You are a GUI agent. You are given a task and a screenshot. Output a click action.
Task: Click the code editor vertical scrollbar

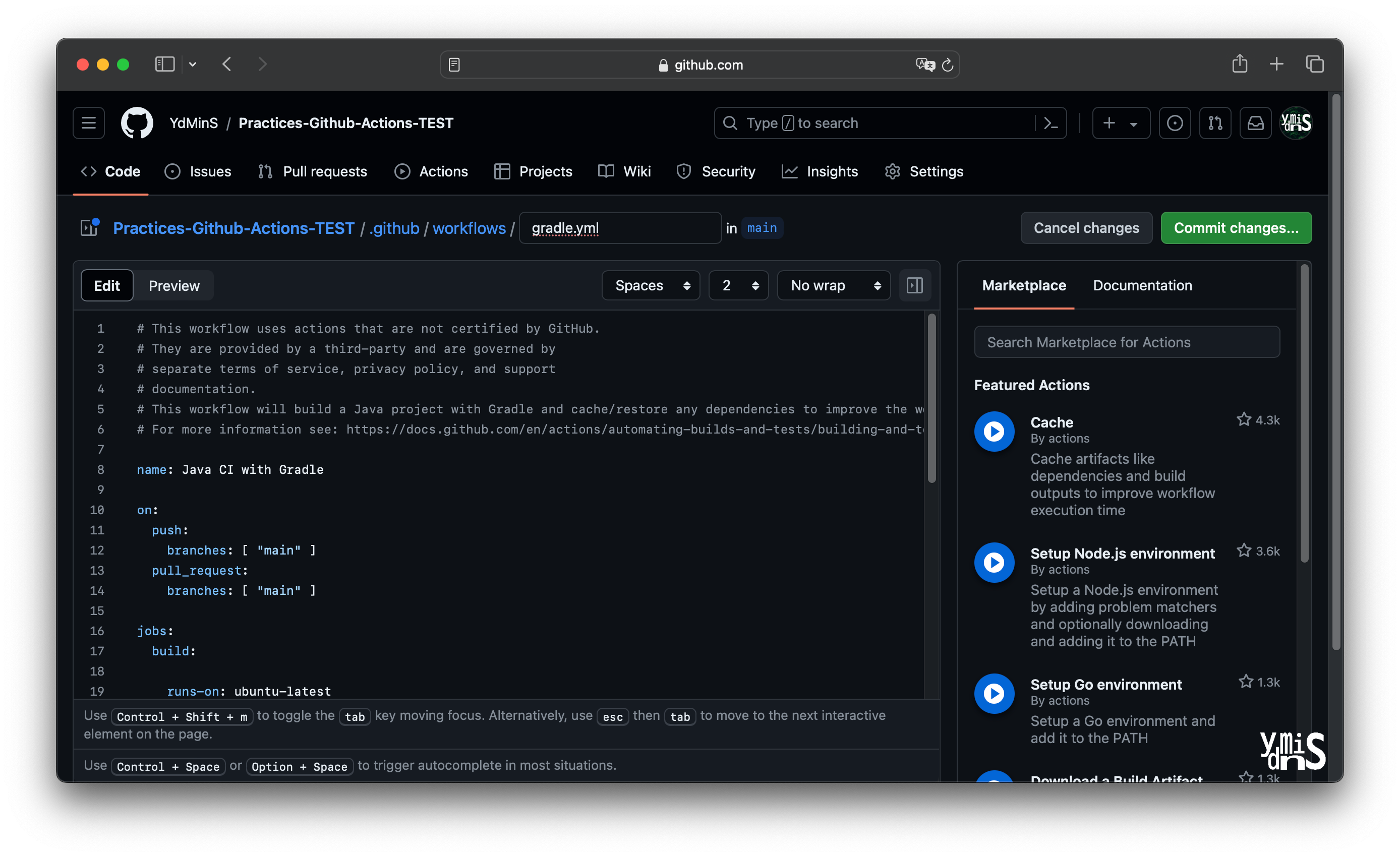click(x=931, y=398)
